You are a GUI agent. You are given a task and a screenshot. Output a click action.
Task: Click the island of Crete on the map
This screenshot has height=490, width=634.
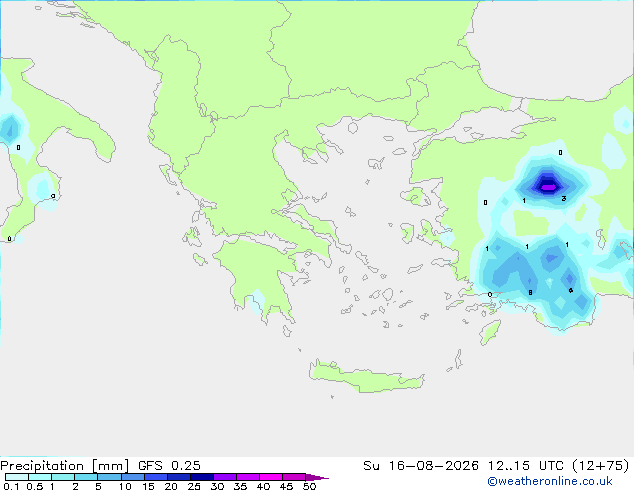(366, 377)
